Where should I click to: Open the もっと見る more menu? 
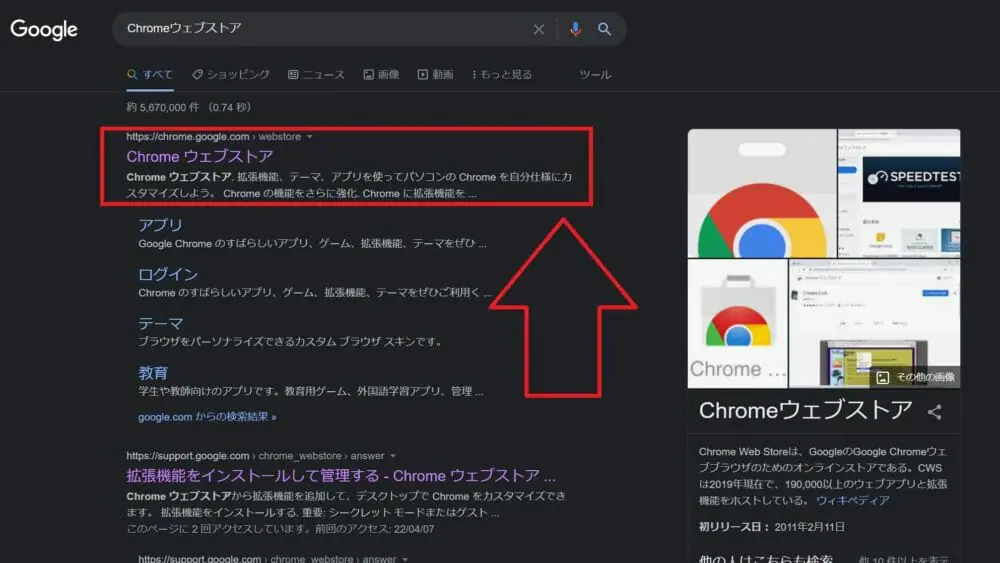[501, 75]
